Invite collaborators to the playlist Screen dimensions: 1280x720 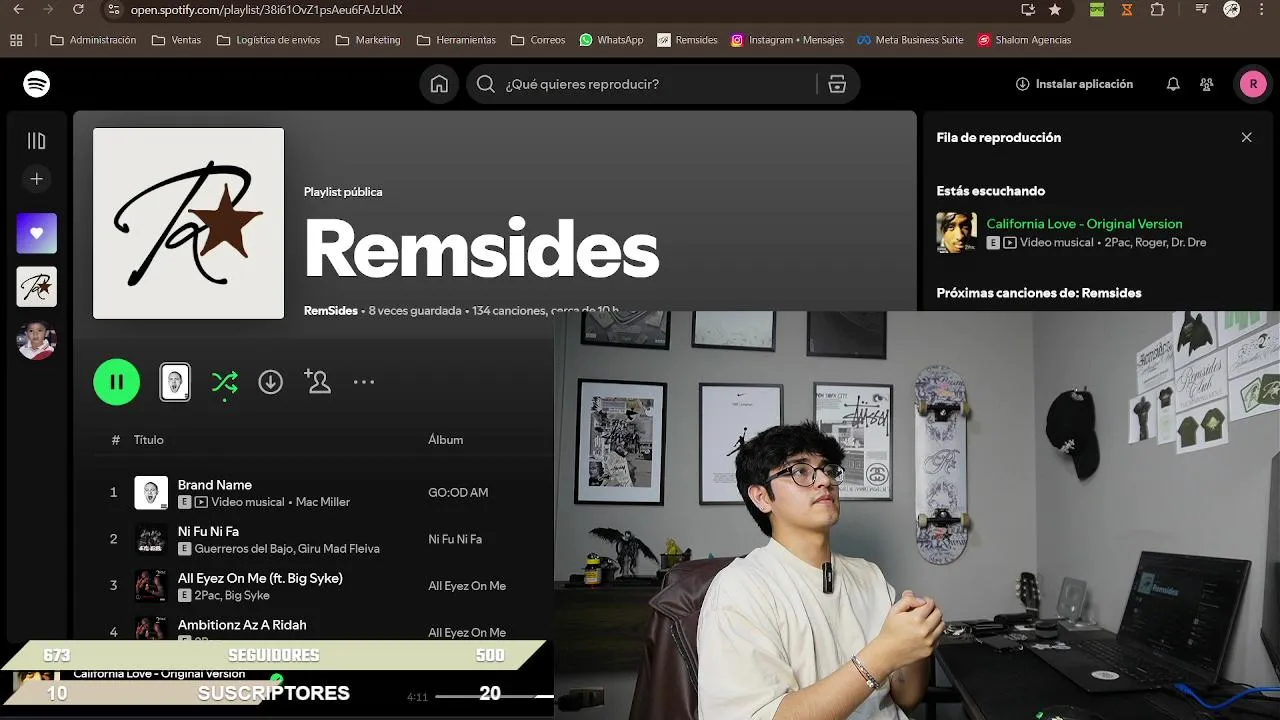click(x=318, y=382)
